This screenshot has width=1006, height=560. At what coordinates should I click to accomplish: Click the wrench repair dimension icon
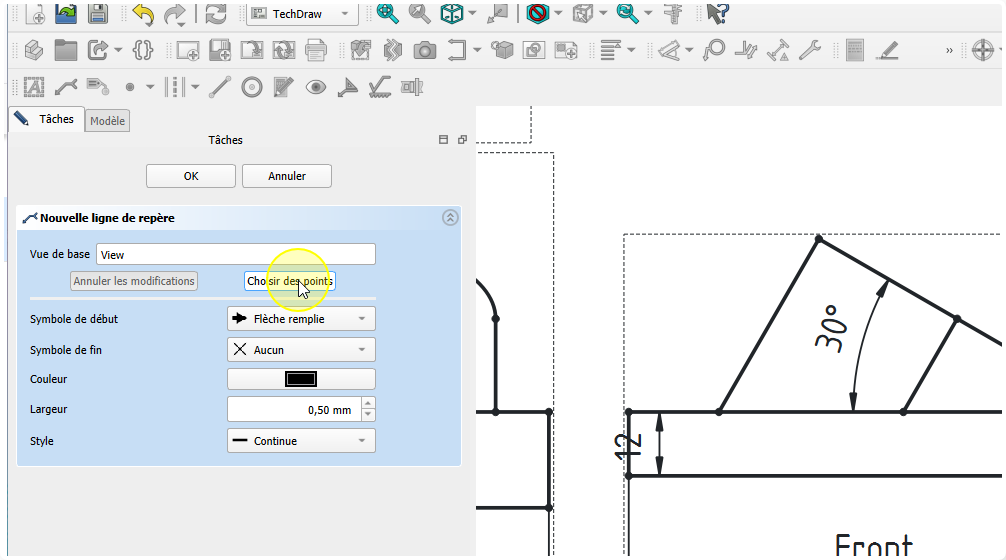coord(810,50)
